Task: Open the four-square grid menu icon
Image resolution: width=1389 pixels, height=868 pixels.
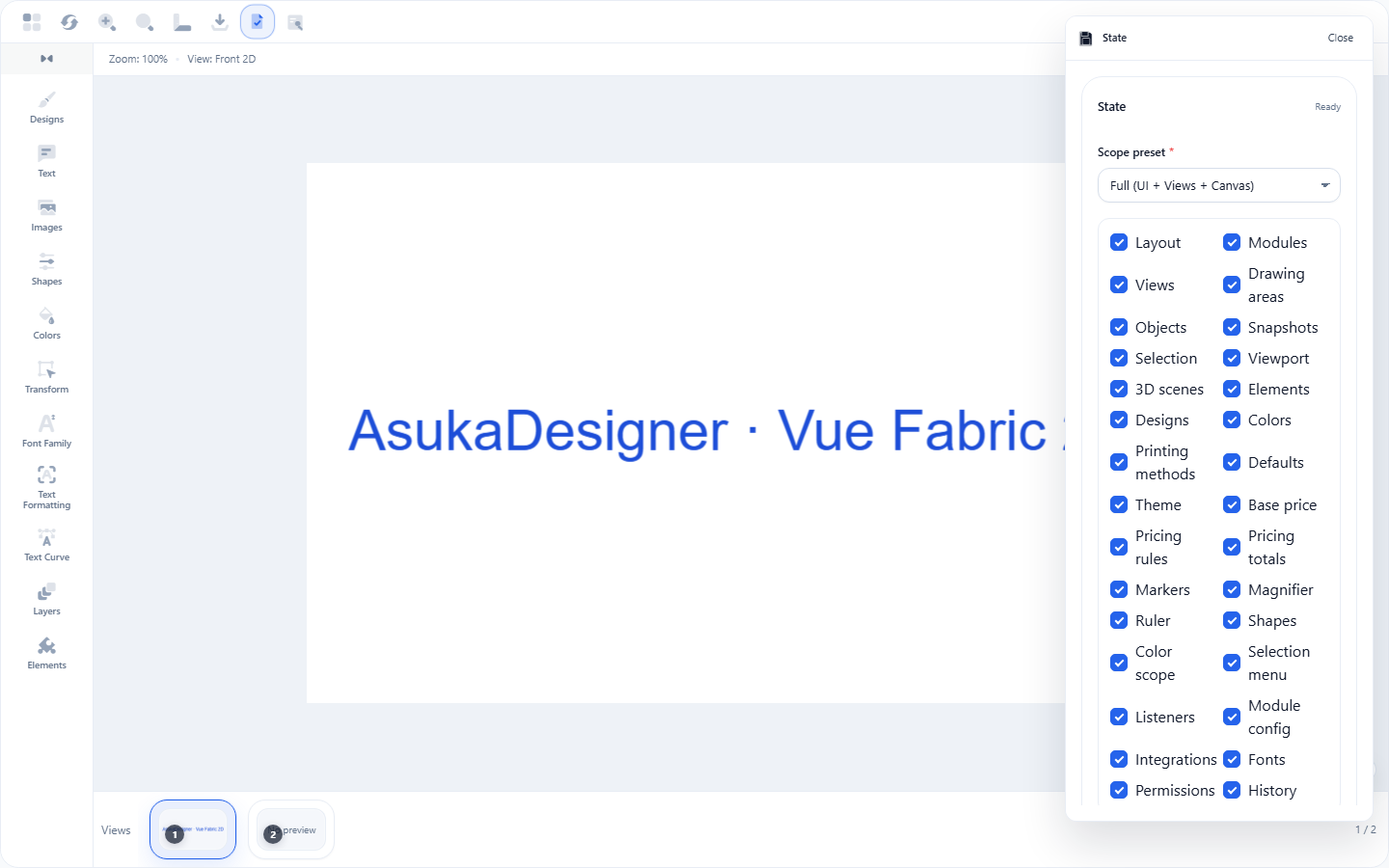Action: (x=32, y=22)
